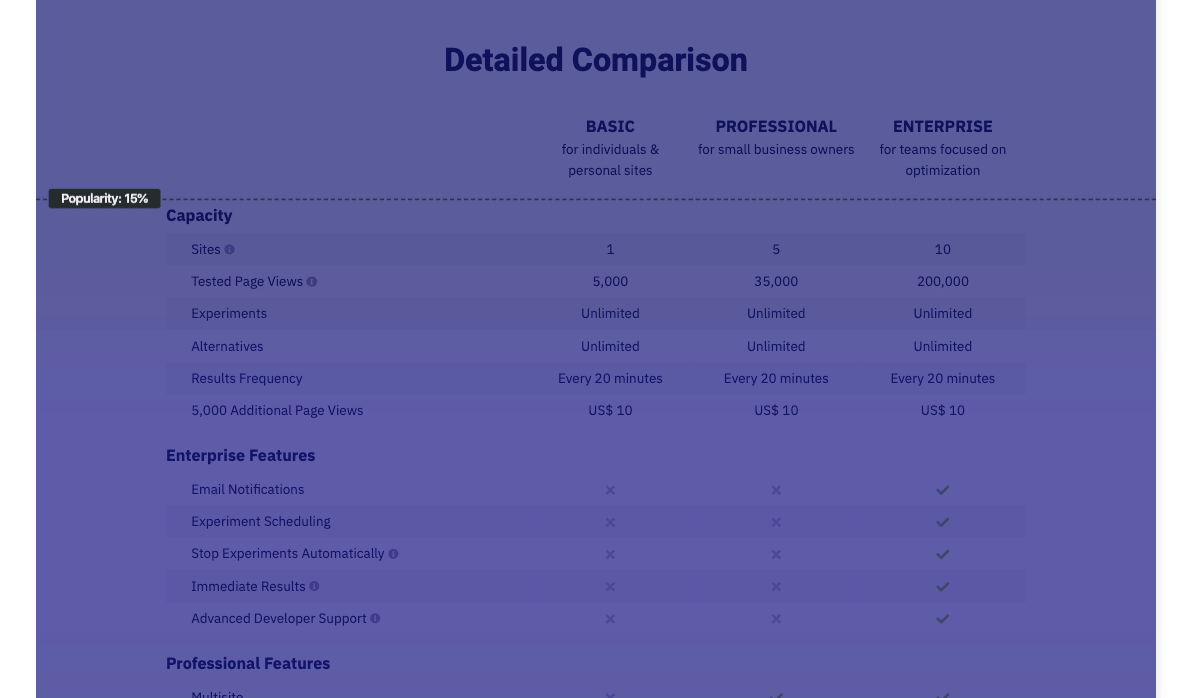Image resolution: width=1199 pixels, height=698 pixels.
Task: Click the Enterprise Features section heading
Action: point(240,456)
